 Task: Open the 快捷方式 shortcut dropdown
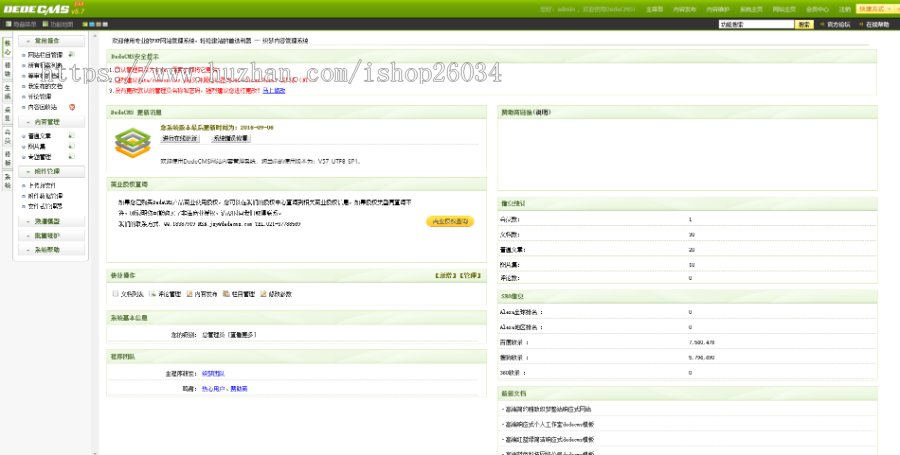(x=876, y=9)
